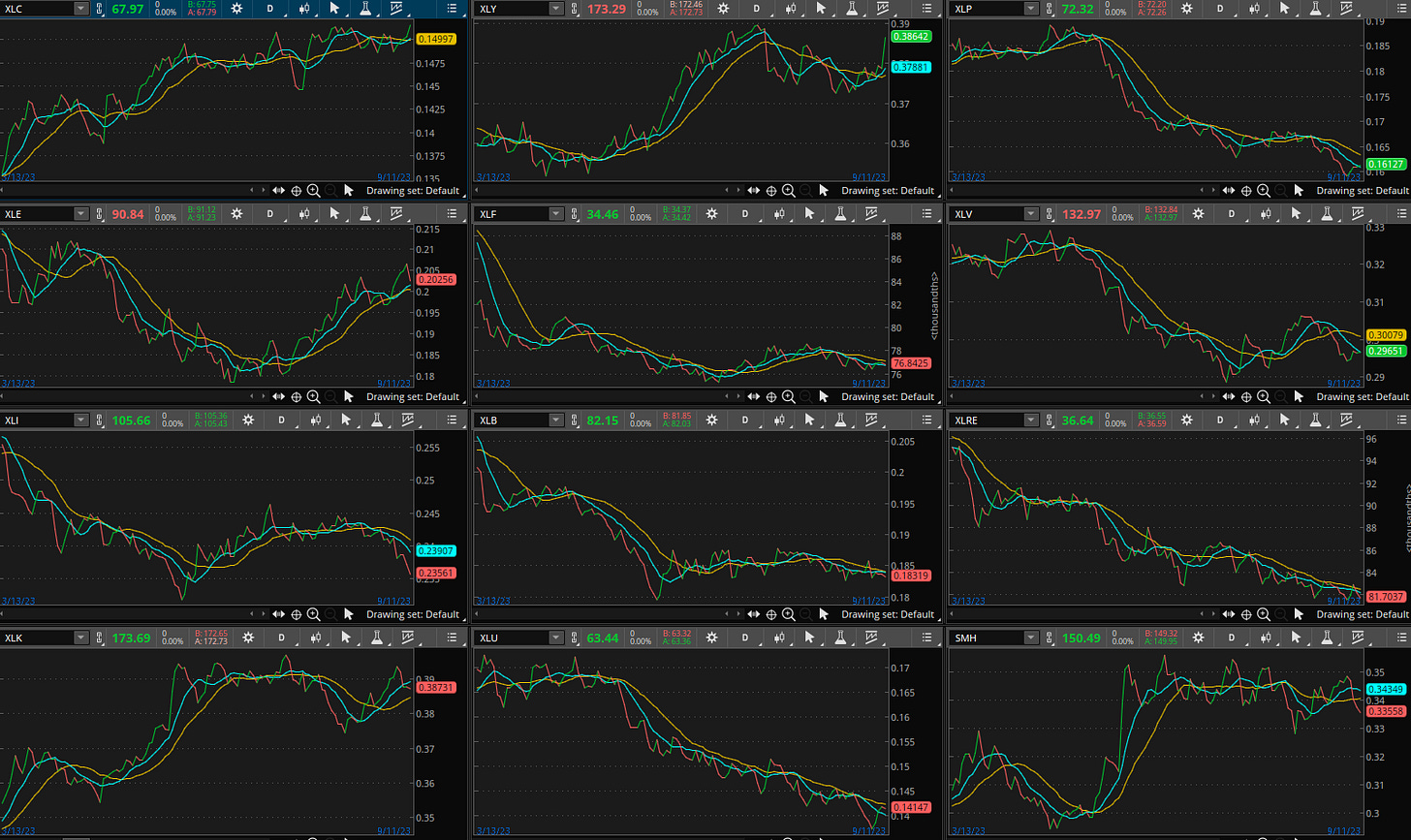The image size is (1411, 840).
Task: Open the D timeframe selector in XLC panel
Action: (x=271, y=9)
